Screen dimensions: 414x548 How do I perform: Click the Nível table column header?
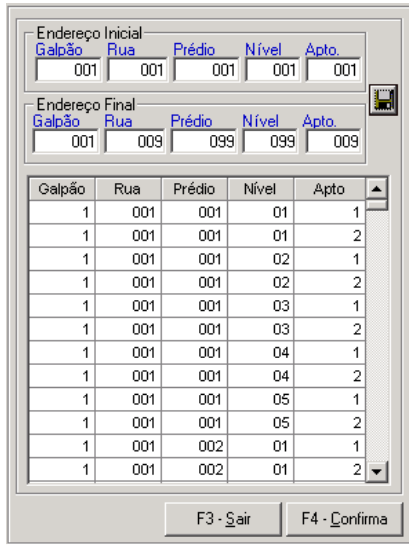[x=260, y=189]
